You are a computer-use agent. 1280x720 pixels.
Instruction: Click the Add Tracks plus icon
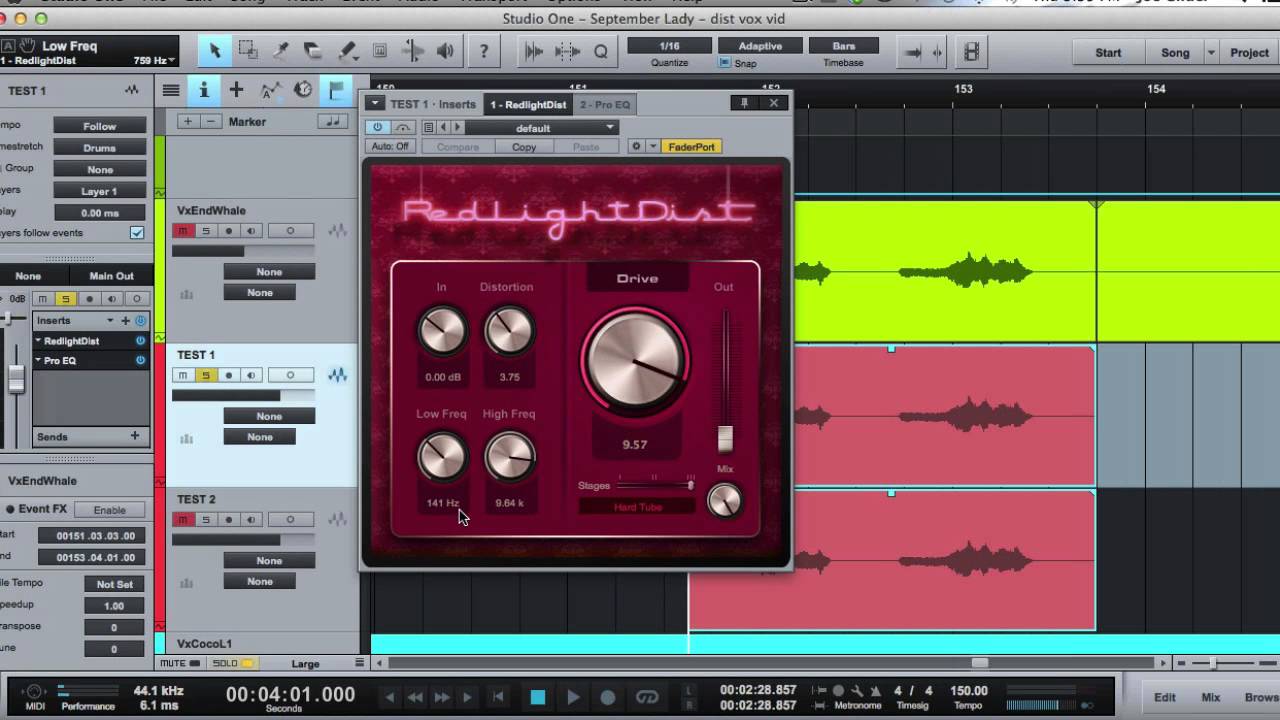[x=236, y=90]
